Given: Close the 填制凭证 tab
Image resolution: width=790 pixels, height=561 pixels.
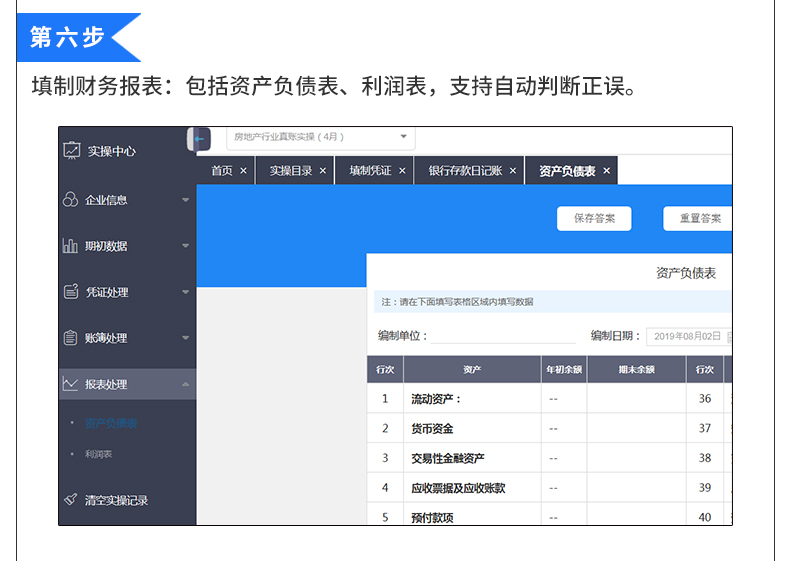Looking at the screenshot, I should tap(402, 171).
